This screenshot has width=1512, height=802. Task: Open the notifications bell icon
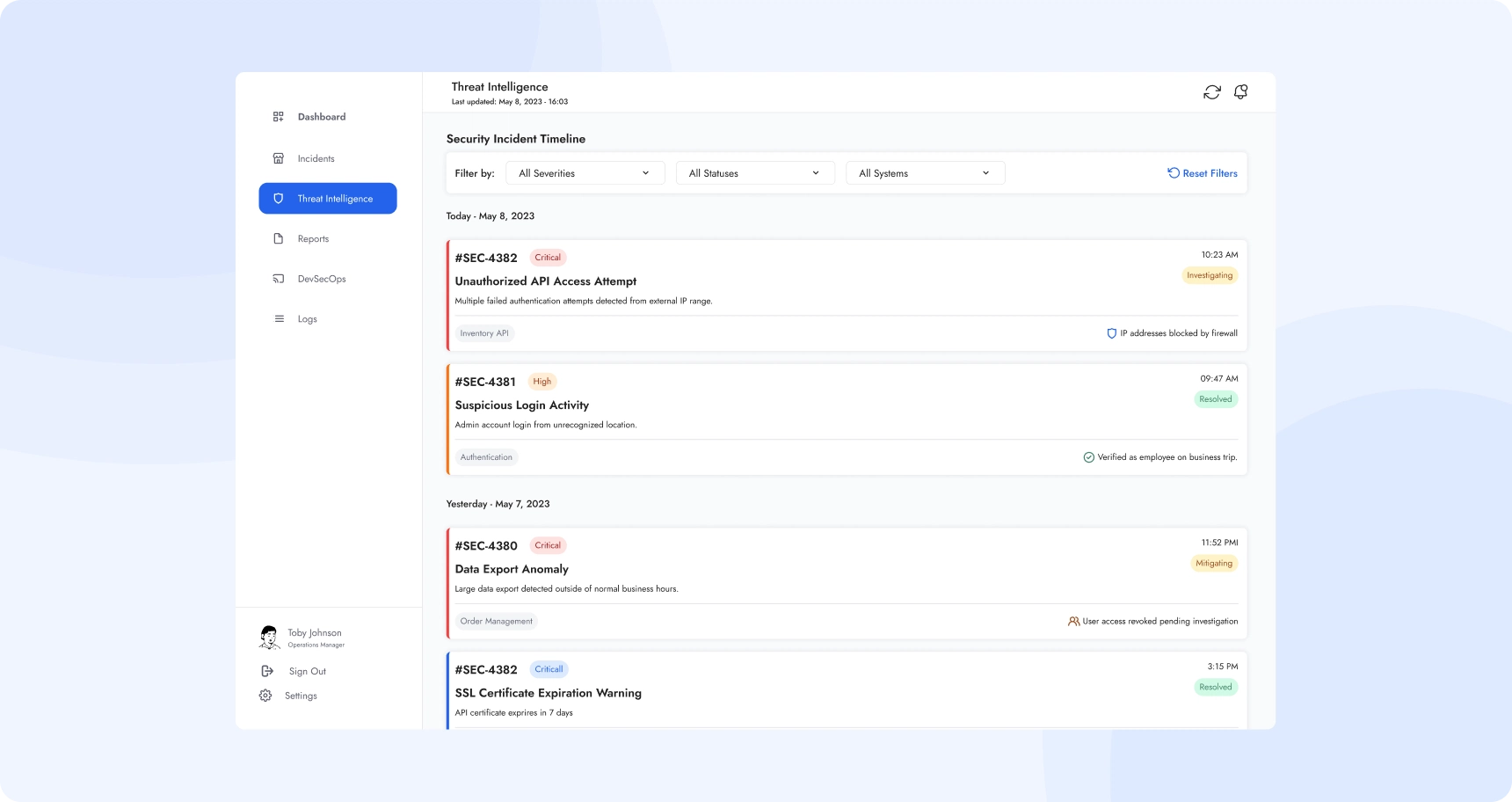(1241, 92)
